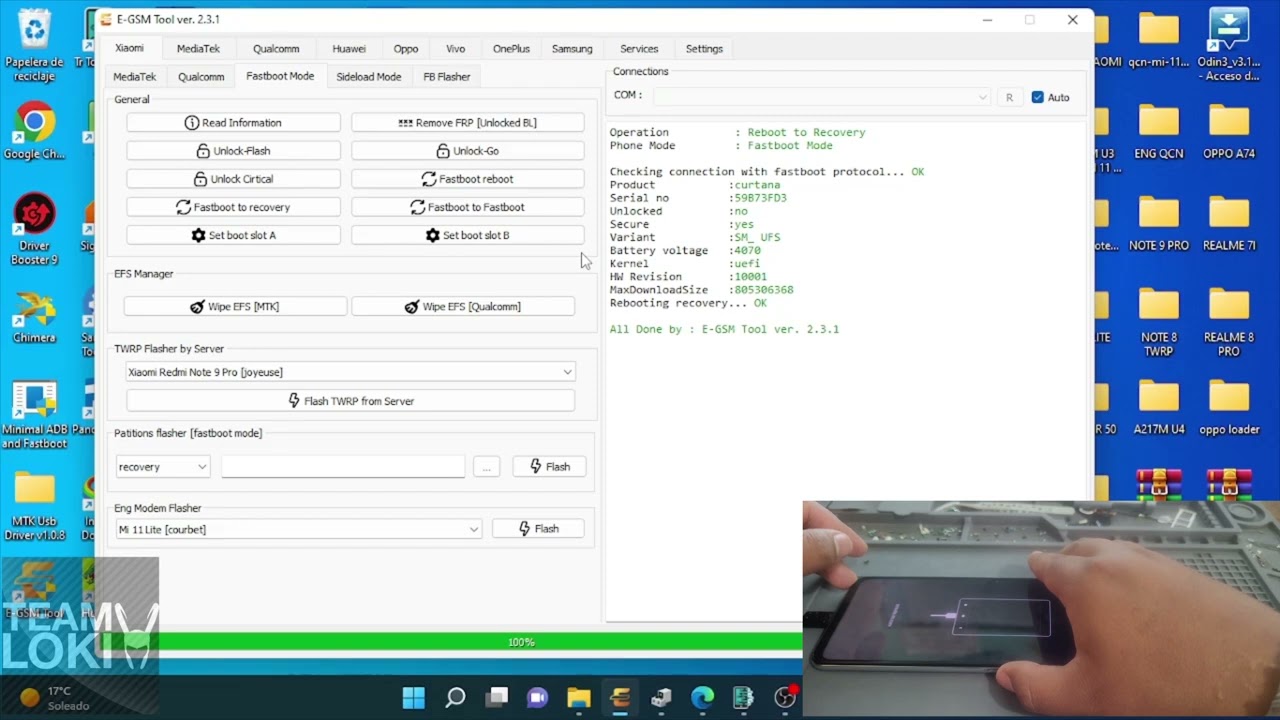Open the Services tab

(639, 48)
